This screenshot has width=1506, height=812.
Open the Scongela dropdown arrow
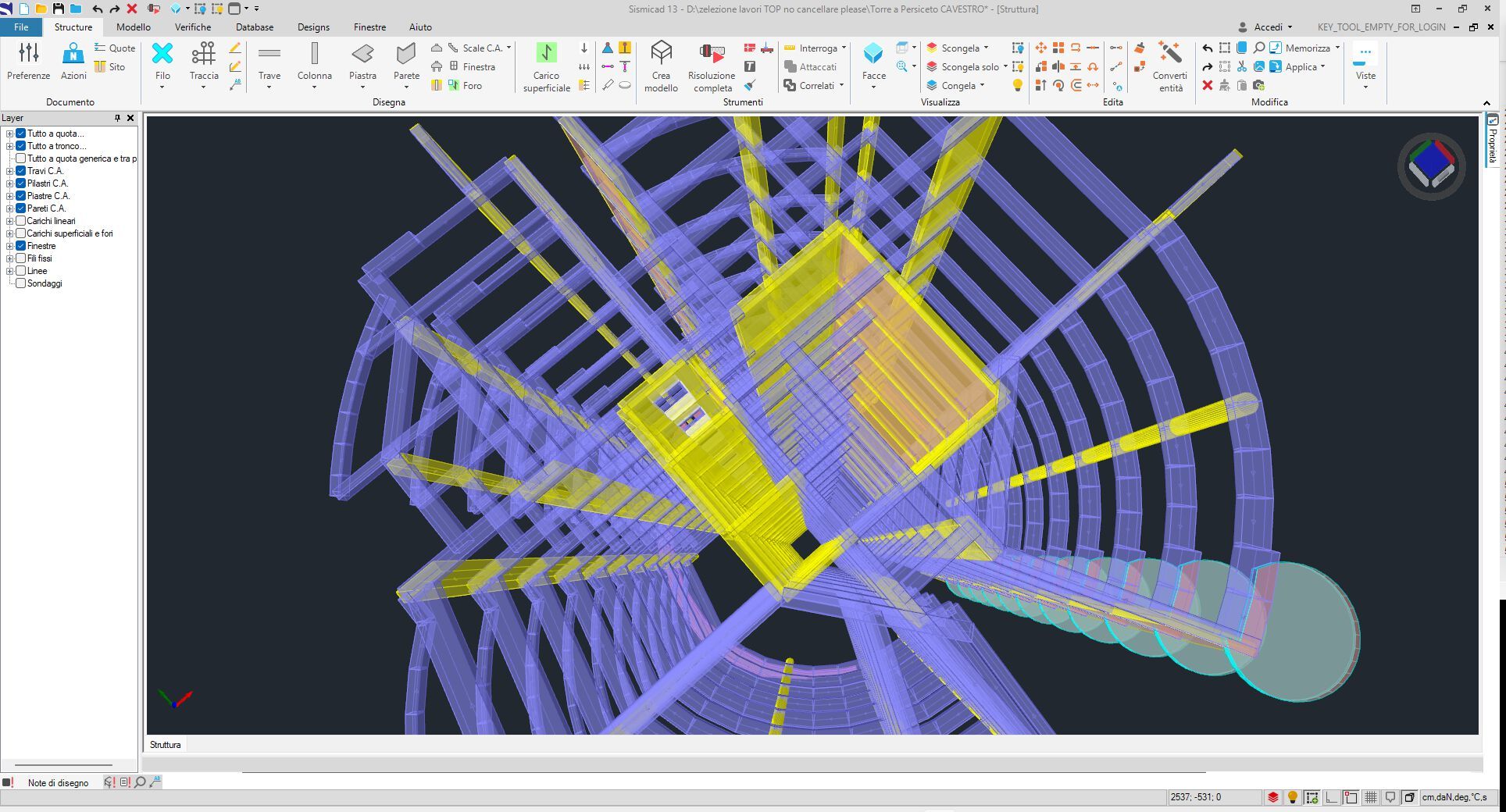[x=986, y=48]
